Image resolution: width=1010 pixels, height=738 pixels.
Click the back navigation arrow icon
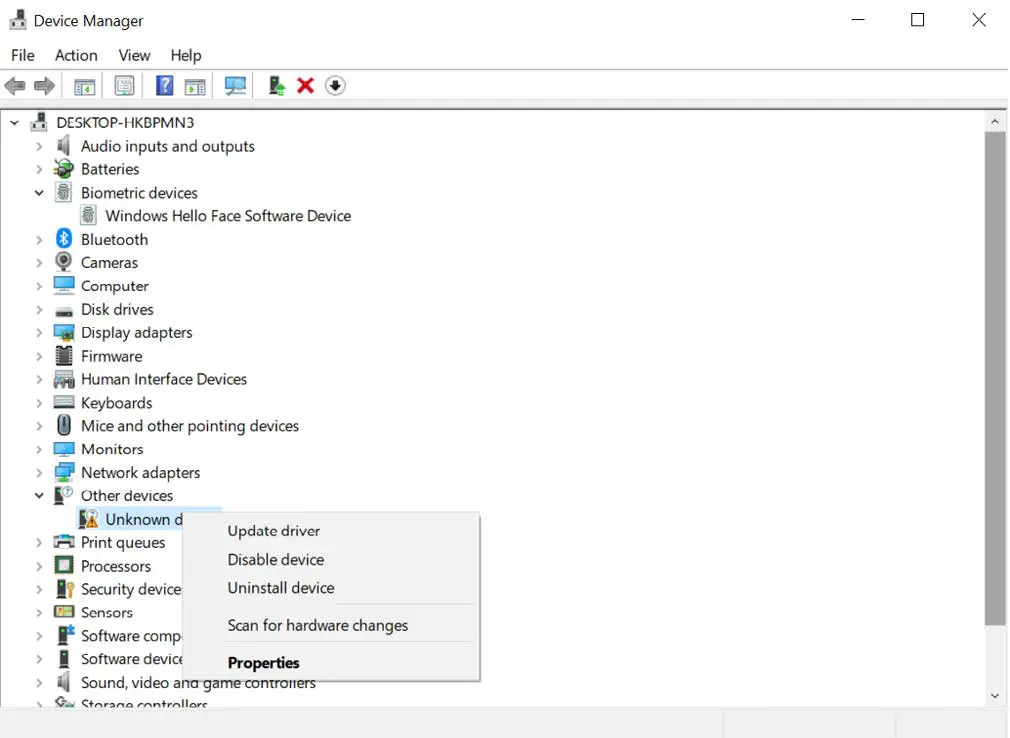coord(15,85)
